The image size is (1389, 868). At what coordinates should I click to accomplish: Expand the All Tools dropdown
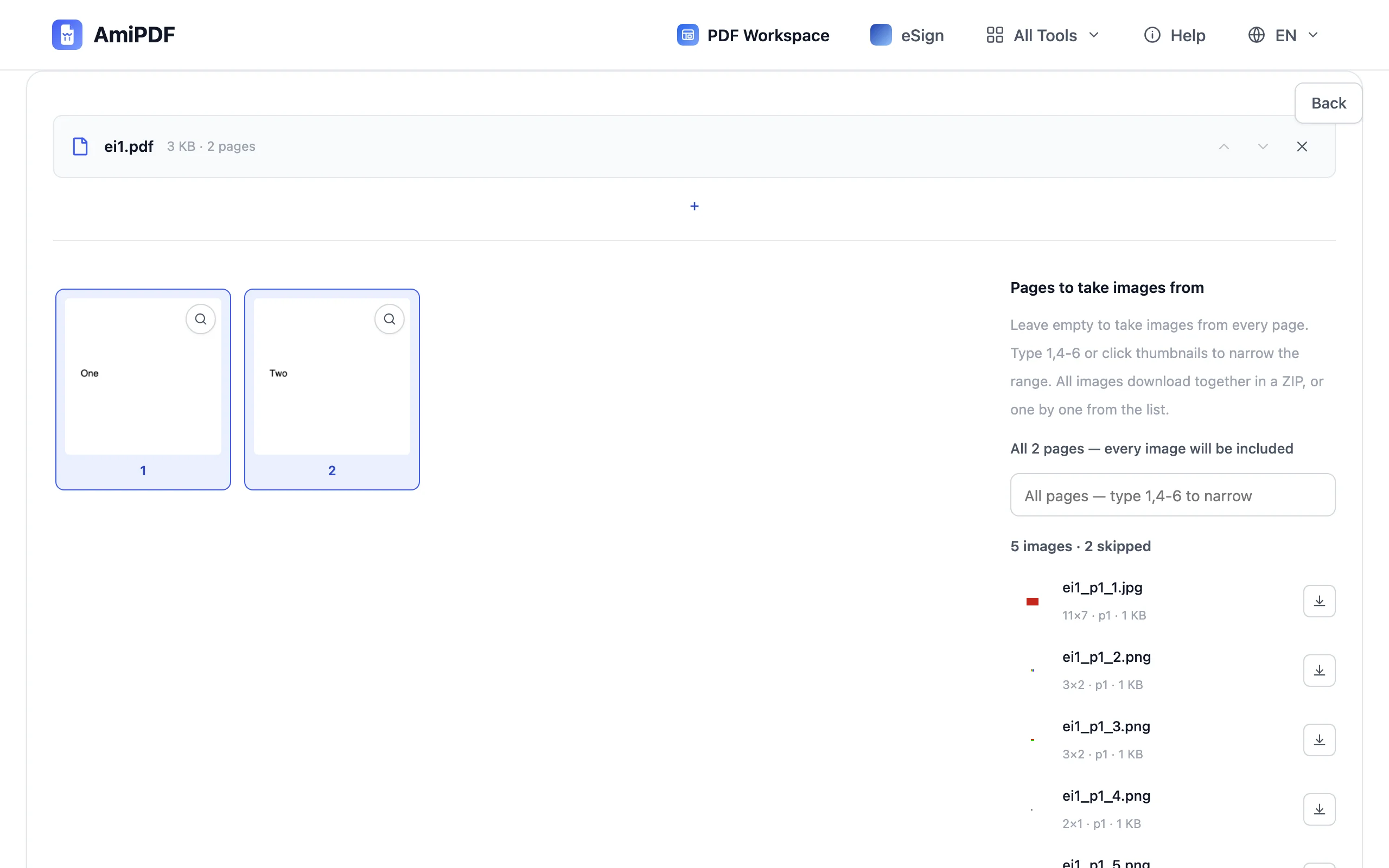(1042, 35)
